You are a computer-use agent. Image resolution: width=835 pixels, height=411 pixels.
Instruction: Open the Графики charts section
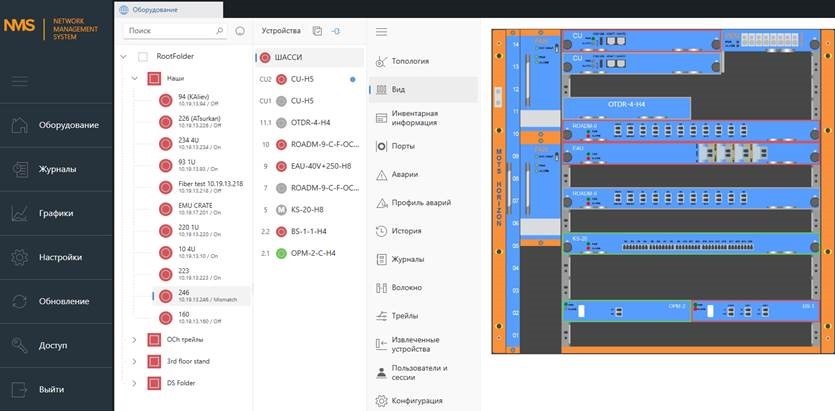57,213
